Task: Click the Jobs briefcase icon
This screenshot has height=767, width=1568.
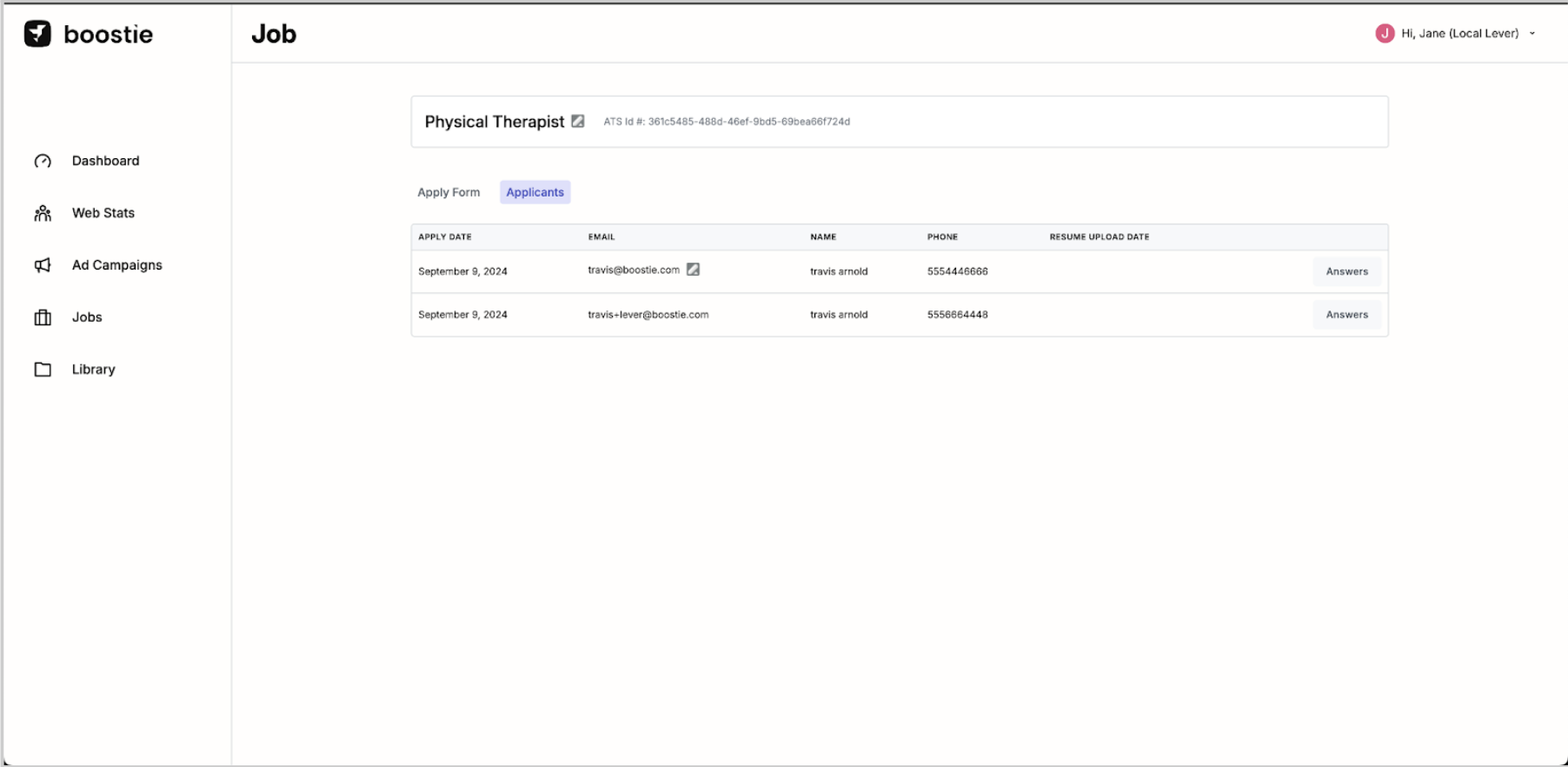Action: point(43,317)
